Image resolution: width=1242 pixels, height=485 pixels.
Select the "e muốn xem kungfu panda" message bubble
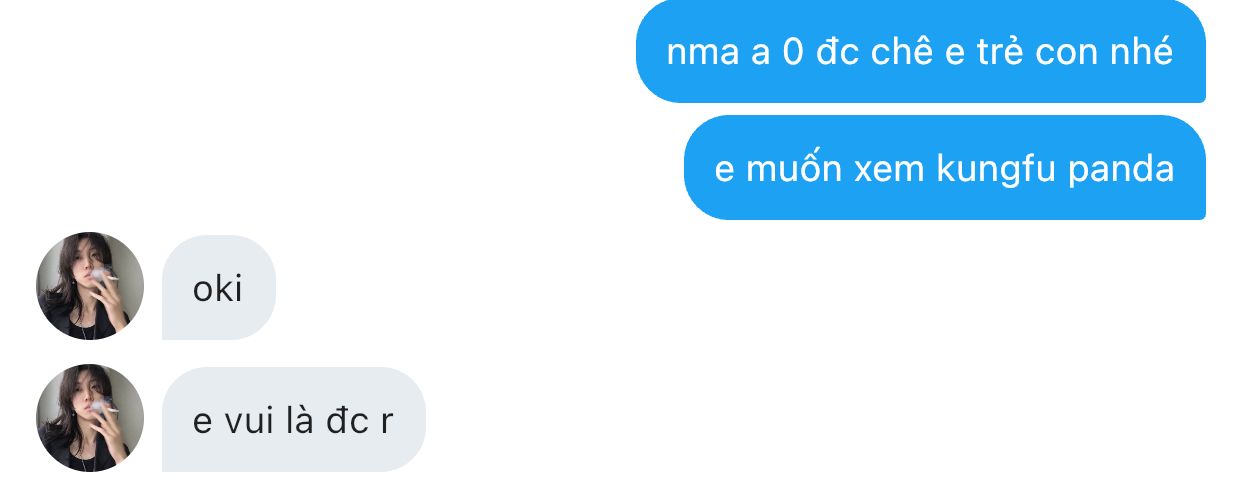[x=944, y=168]
